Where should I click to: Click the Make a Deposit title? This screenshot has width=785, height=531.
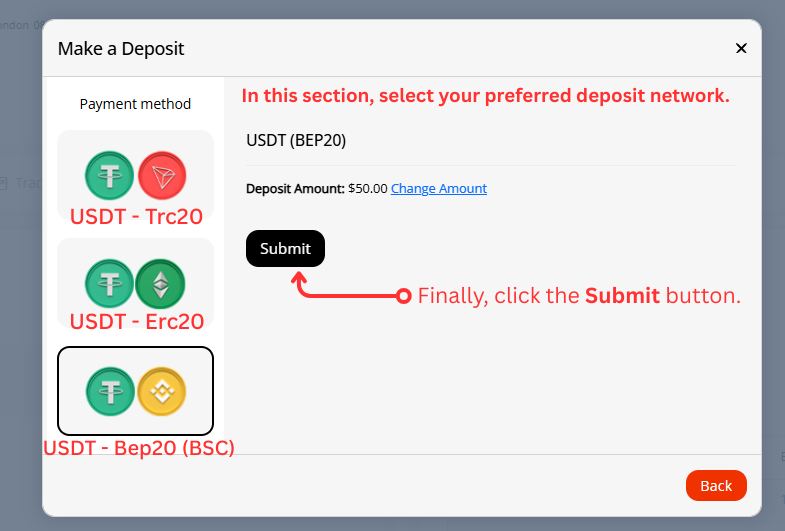coord(121,48)
